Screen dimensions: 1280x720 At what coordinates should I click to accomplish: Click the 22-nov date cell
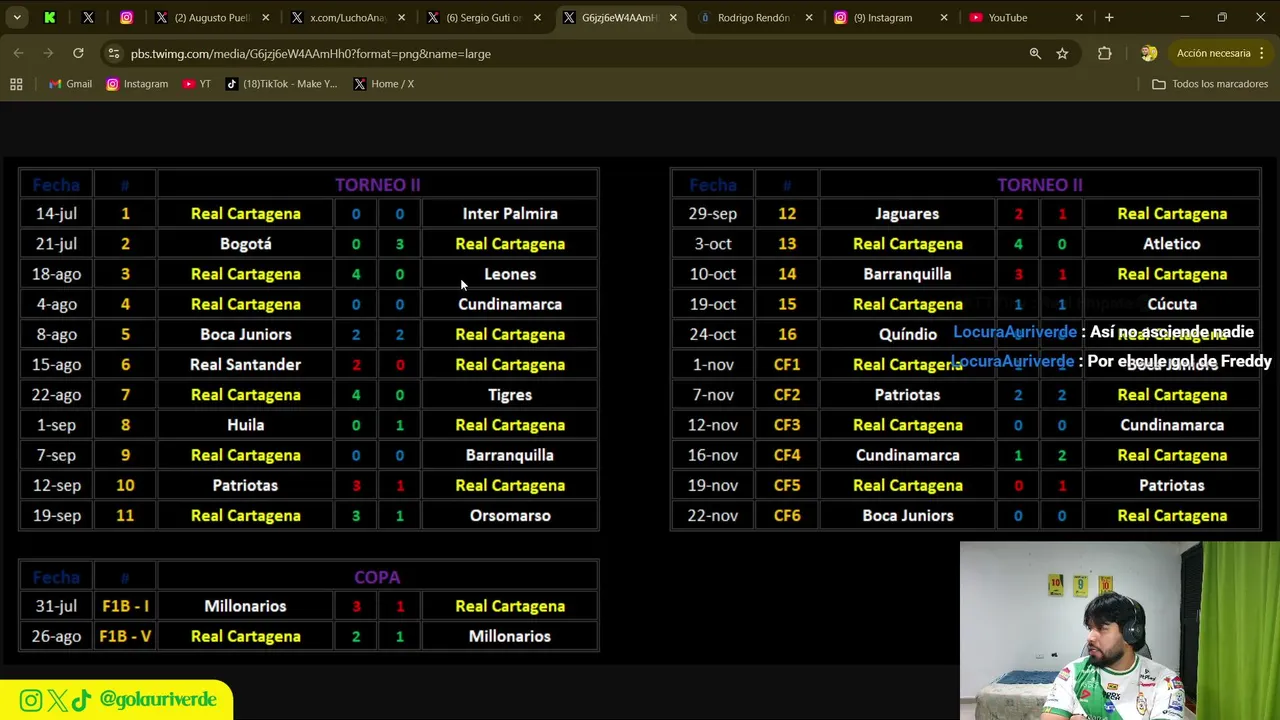pos(713,516)
